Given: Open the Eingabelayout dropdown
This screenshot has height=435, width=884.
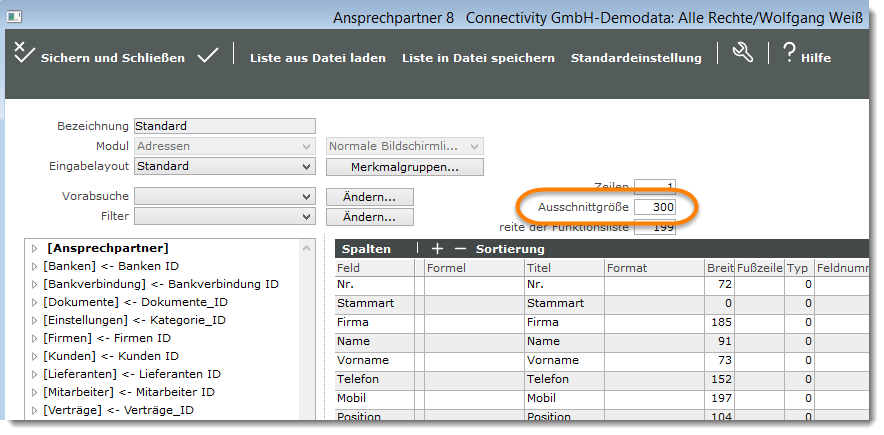Looking at the screenshot, I should tap(306, 166).
